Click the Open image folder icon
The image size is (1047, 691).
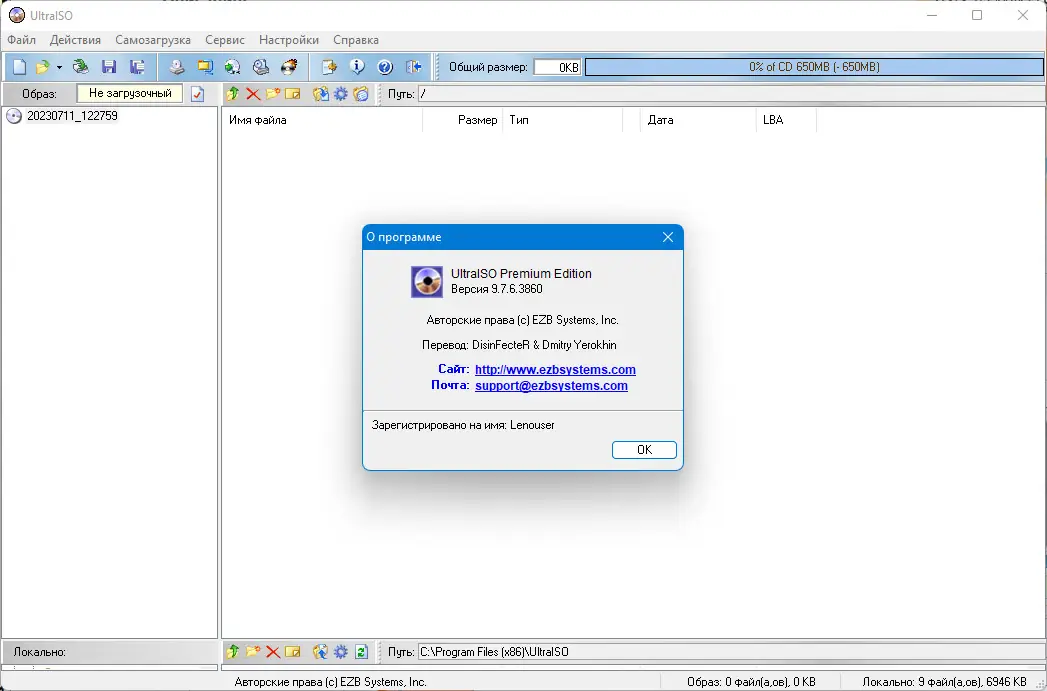tap(43, 67)
